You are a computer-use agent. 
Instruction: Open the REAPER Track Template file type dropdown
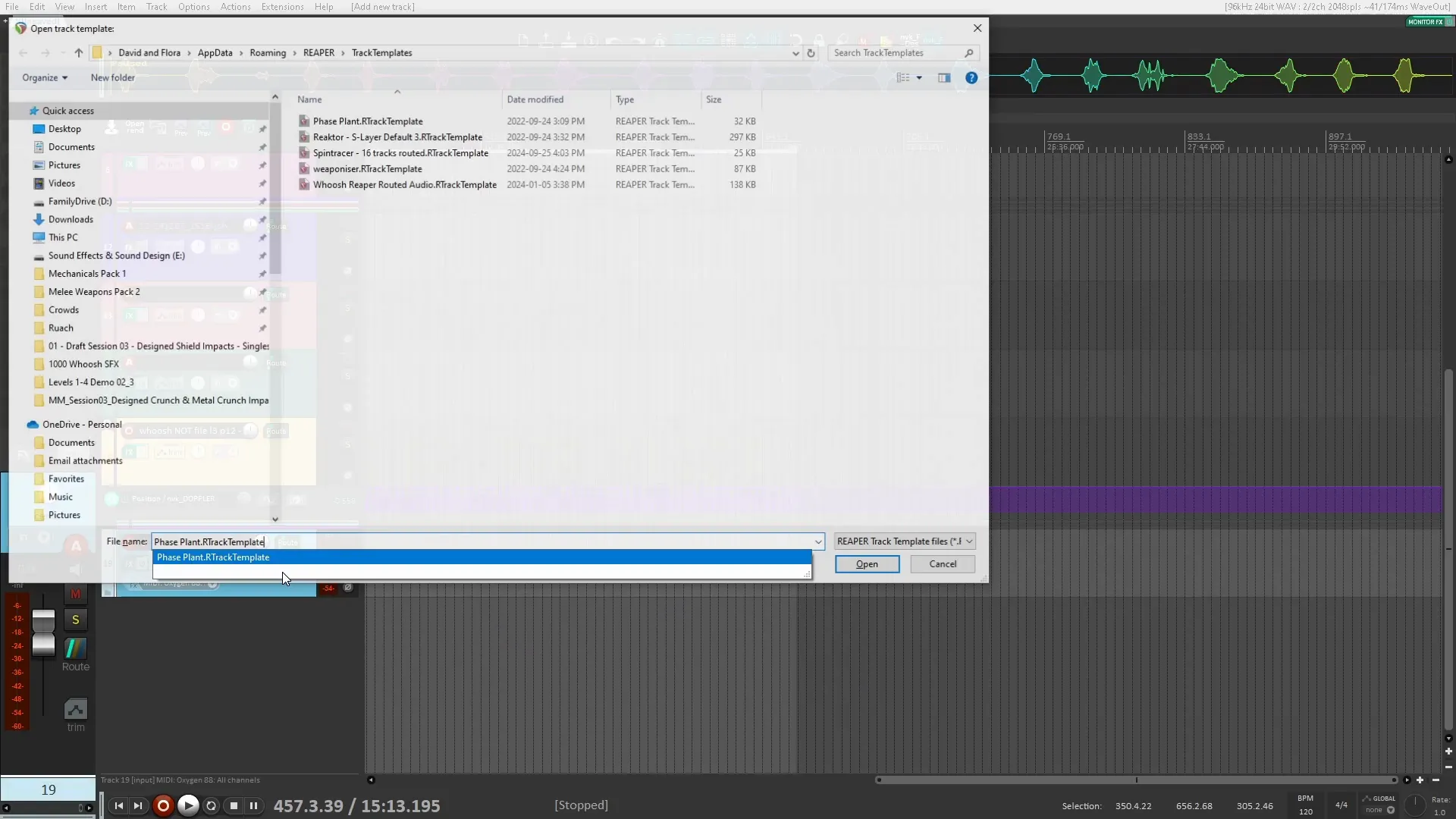tap(905, 541)
